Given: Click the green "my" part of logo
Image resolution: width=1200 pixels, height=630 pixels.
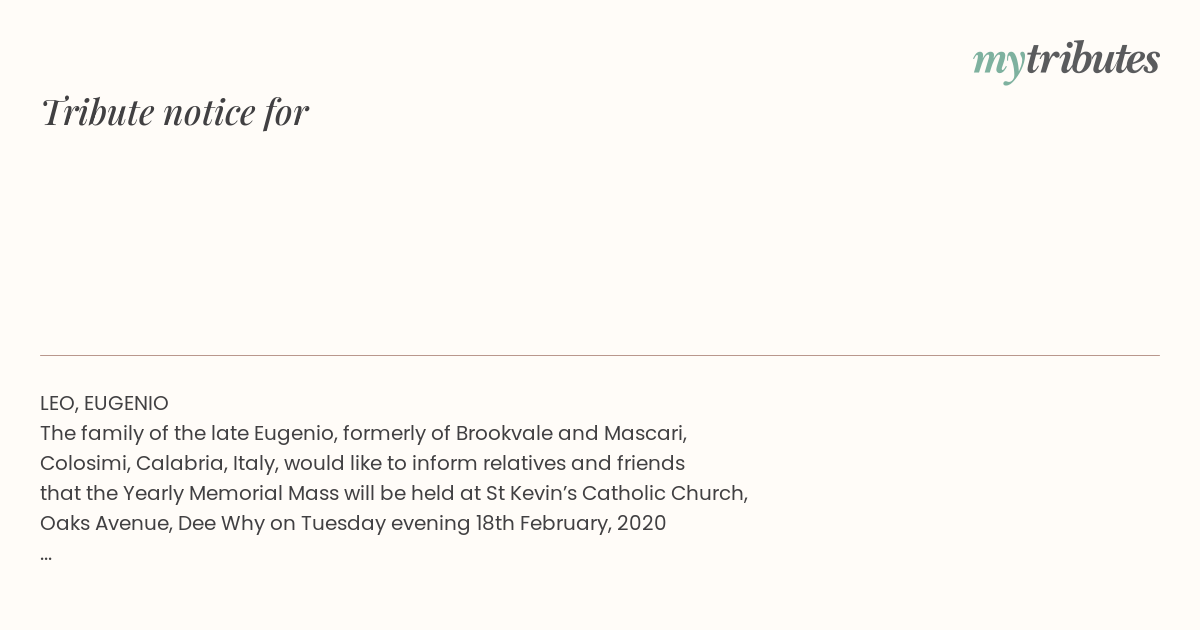Looking at the screenshot, I should (998, 63).
